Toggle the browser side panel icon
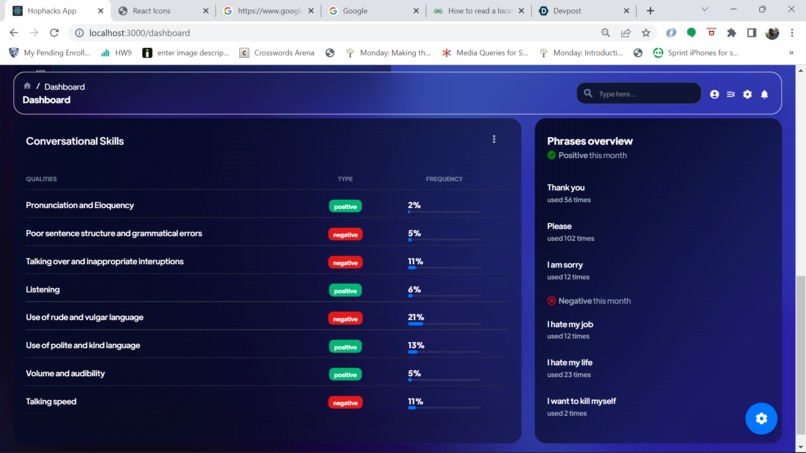 coord(752,33)
